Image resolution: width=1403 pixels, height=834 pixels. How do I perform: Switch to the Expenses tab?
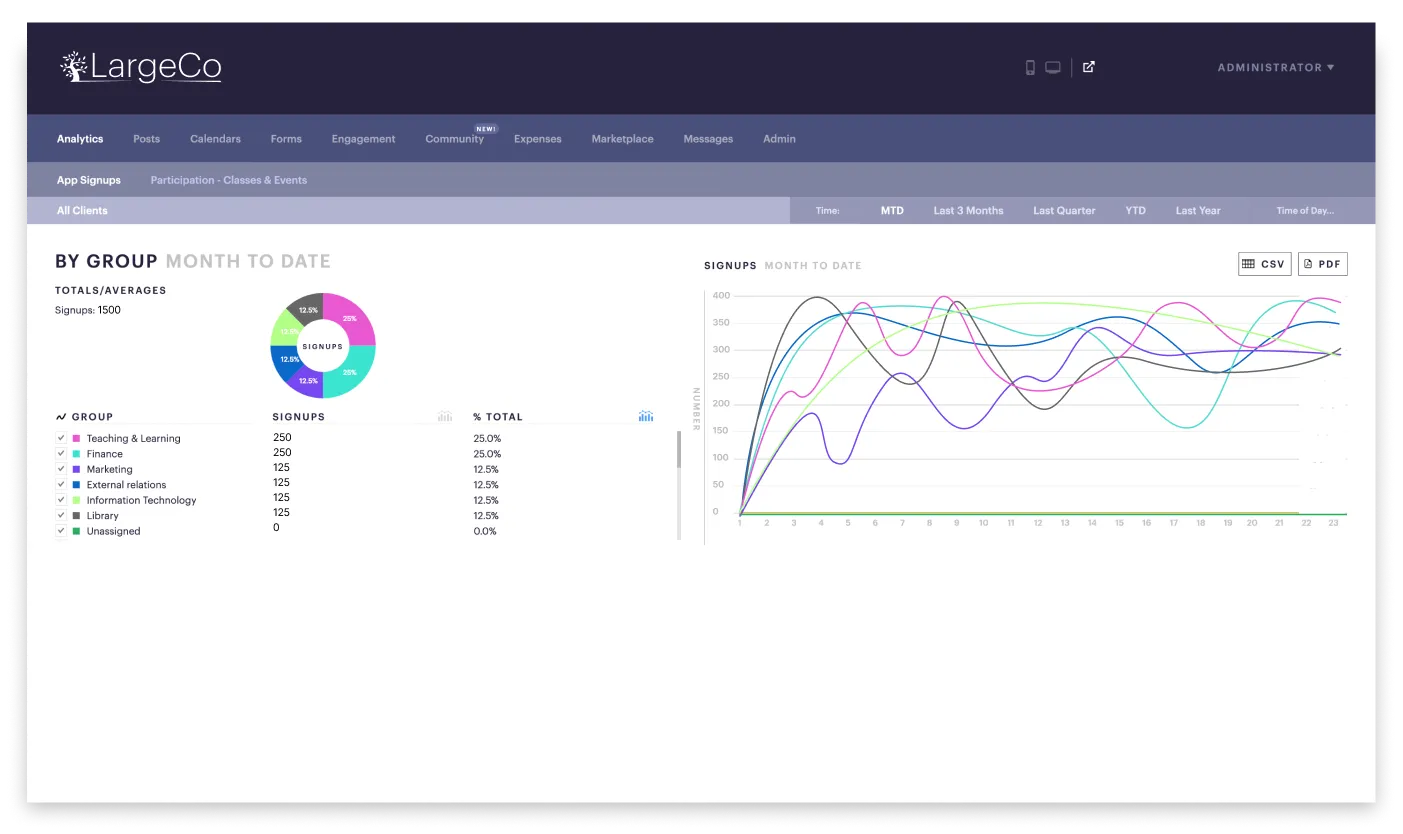(x=538, y=139)
